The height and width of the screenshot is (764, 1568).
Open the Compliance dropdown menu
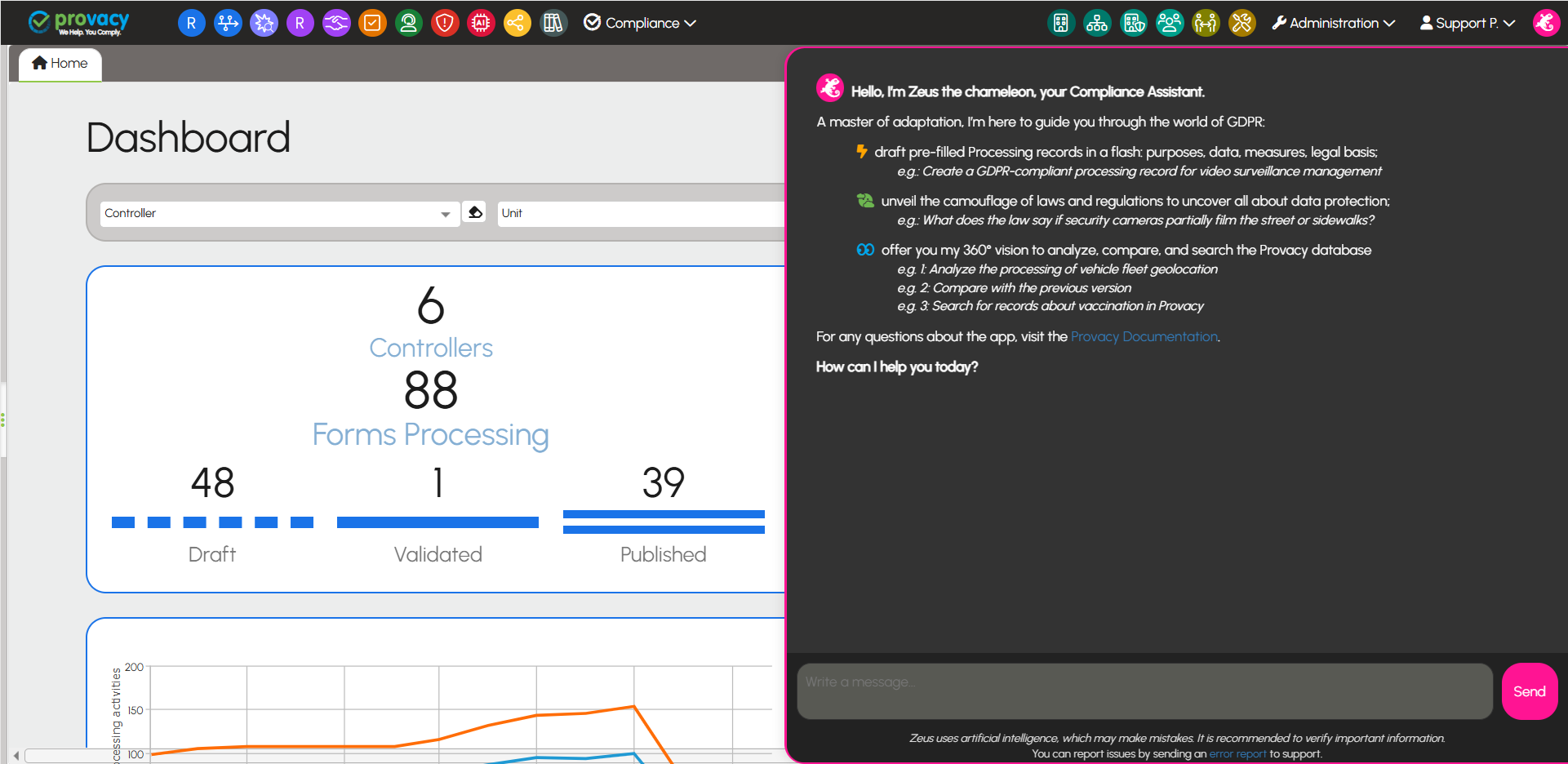(641, 23)
